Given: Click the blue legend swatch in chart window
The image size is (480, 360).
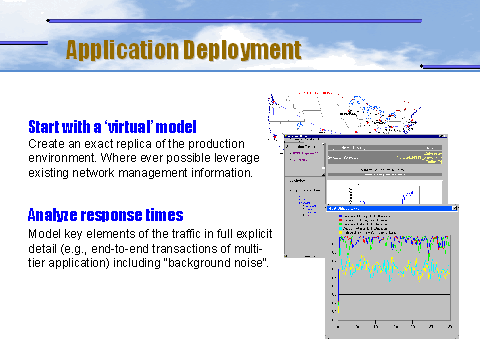Looking at the screenshot, I should coord(340,216).
